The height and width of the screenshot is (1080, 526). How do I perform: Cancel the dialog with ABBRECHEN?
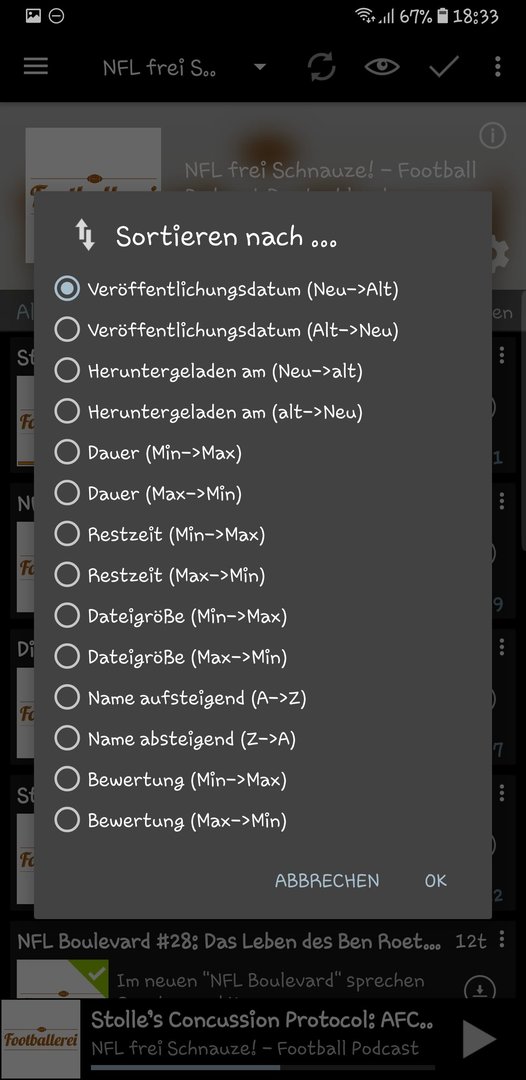coord(327,880)
